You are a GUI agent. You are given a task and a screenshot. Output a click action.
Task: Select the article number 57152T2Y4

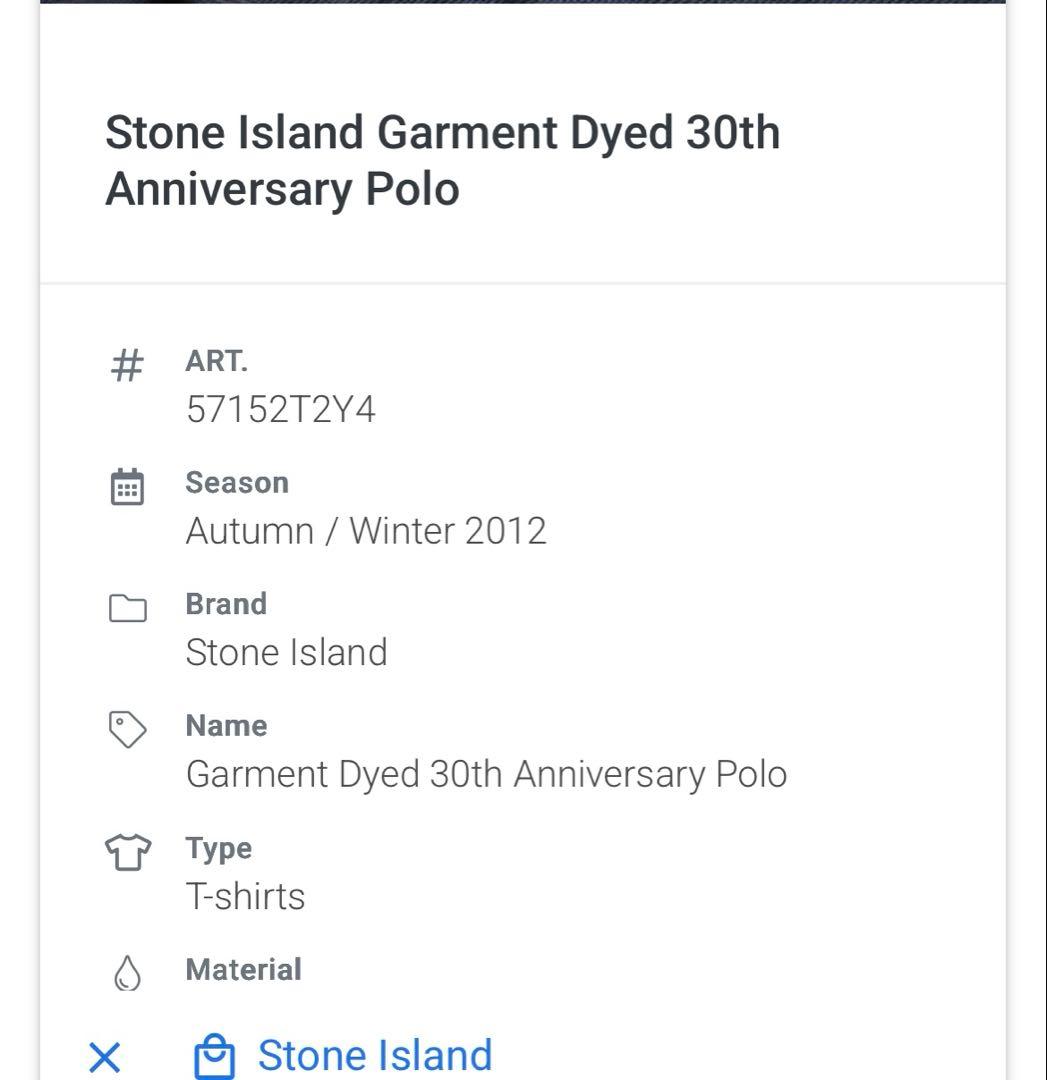point(281,410)
